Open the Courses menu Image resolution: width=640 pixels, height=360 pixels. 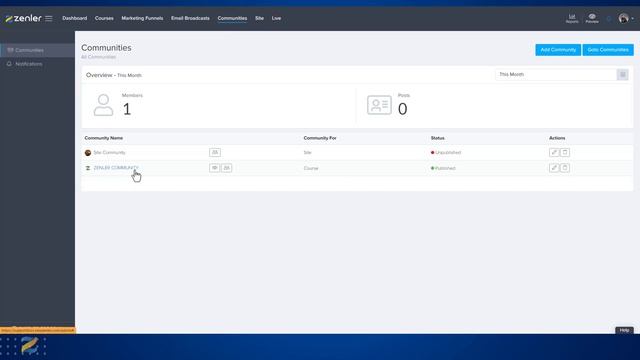pyautogui.click(x=104, y=18)
